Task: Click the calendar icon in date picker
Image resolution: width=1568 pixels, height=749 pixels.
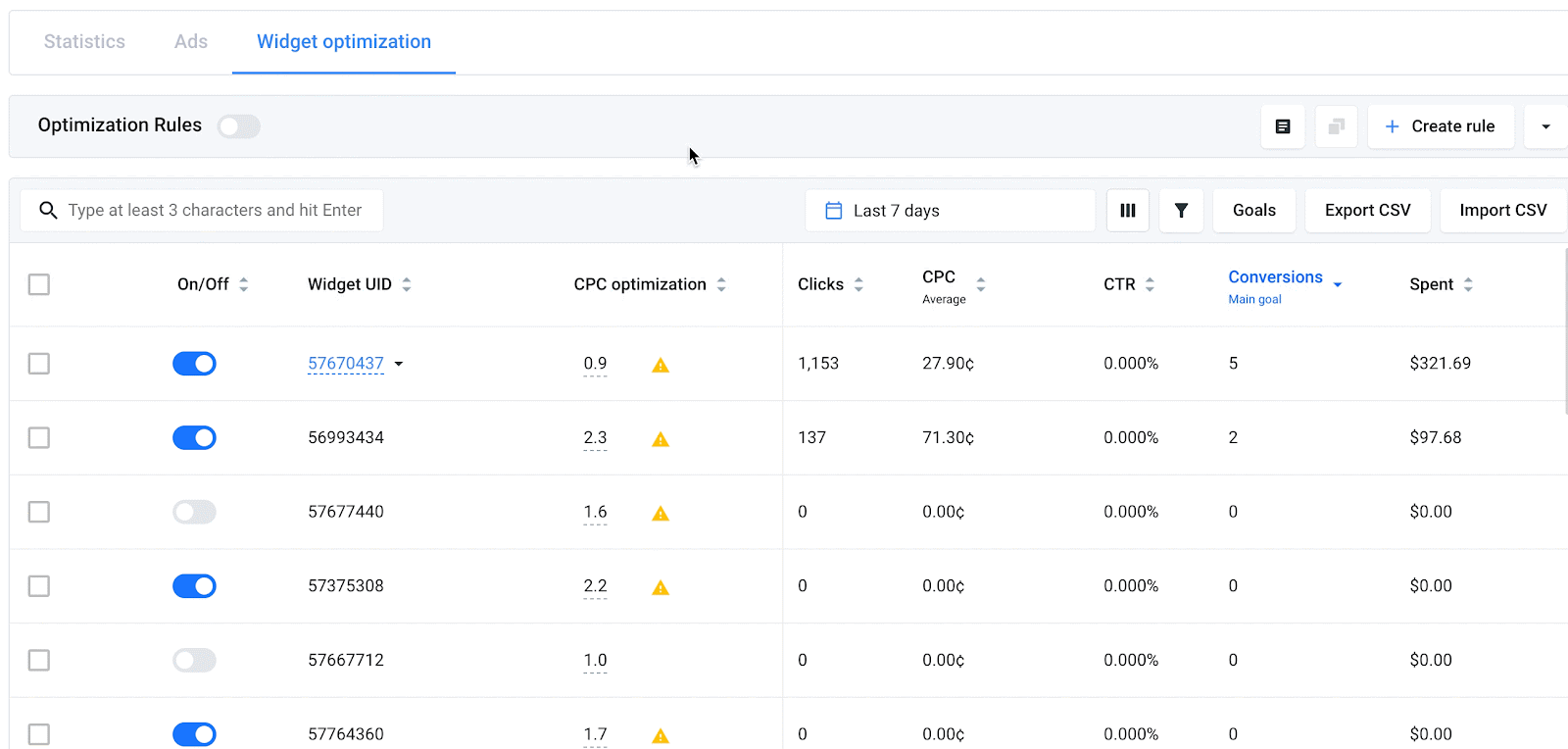Action: 834,211
